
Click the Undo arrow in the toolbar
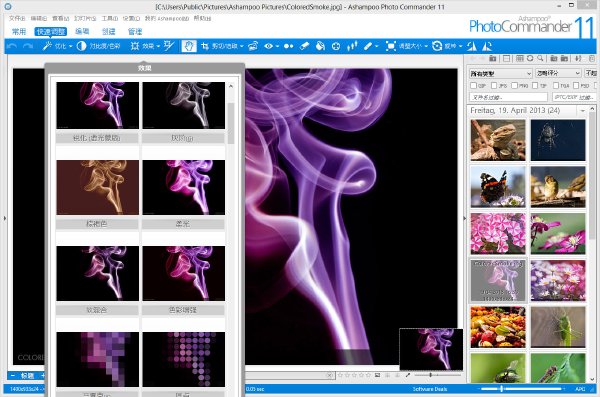pyautogui.click(x=12, y=46)
